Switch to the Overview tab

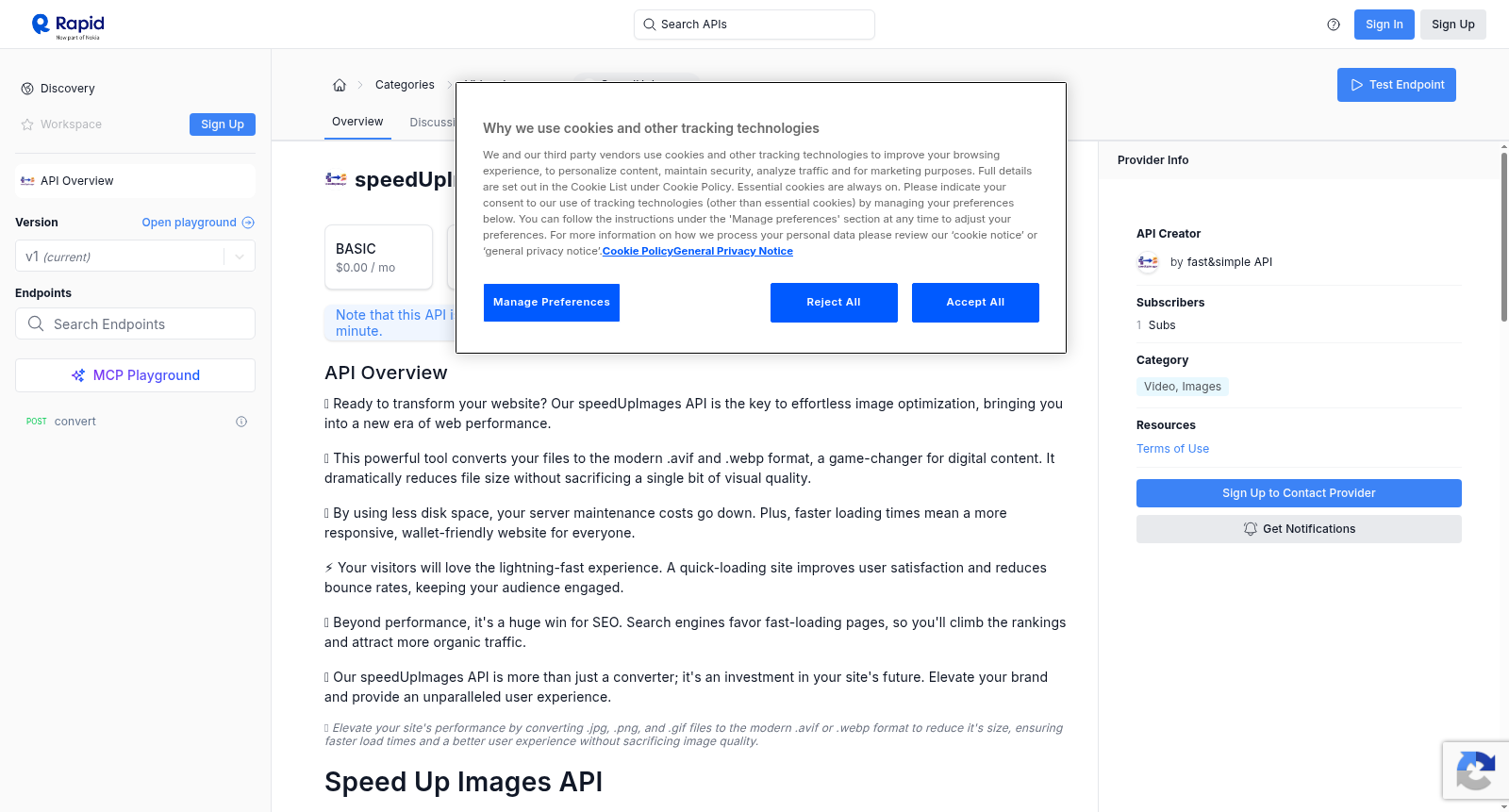357,122
